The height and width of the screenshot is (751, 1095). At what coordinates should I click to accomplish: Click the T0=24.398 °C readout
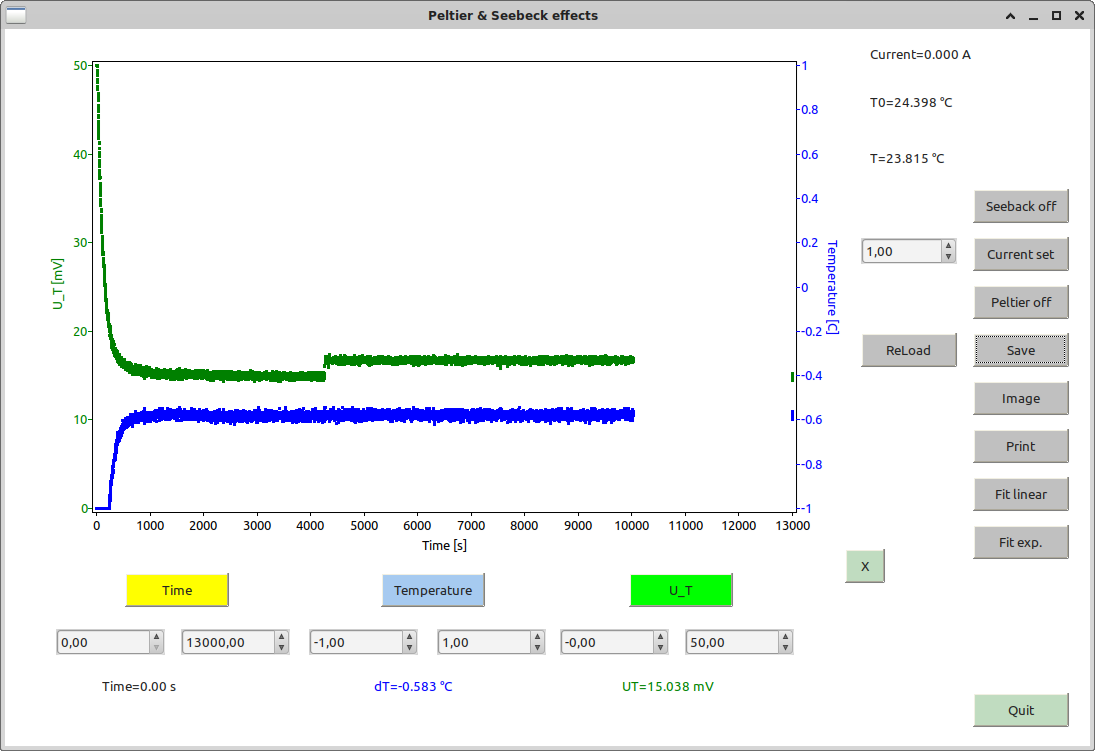(x=911, y=103)
